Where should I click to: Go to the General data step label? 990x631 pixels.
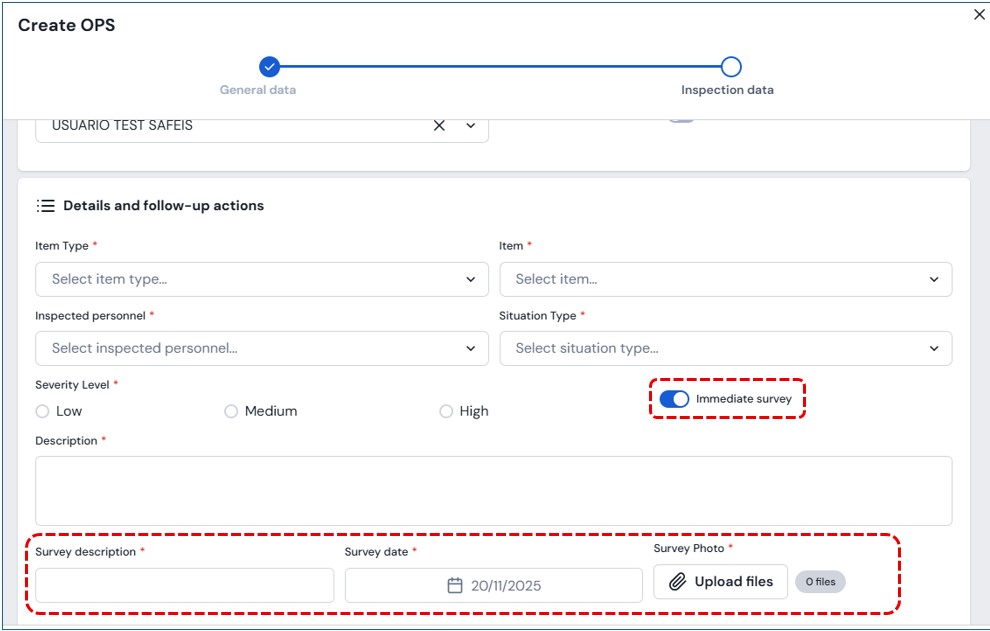click(258, 90)
